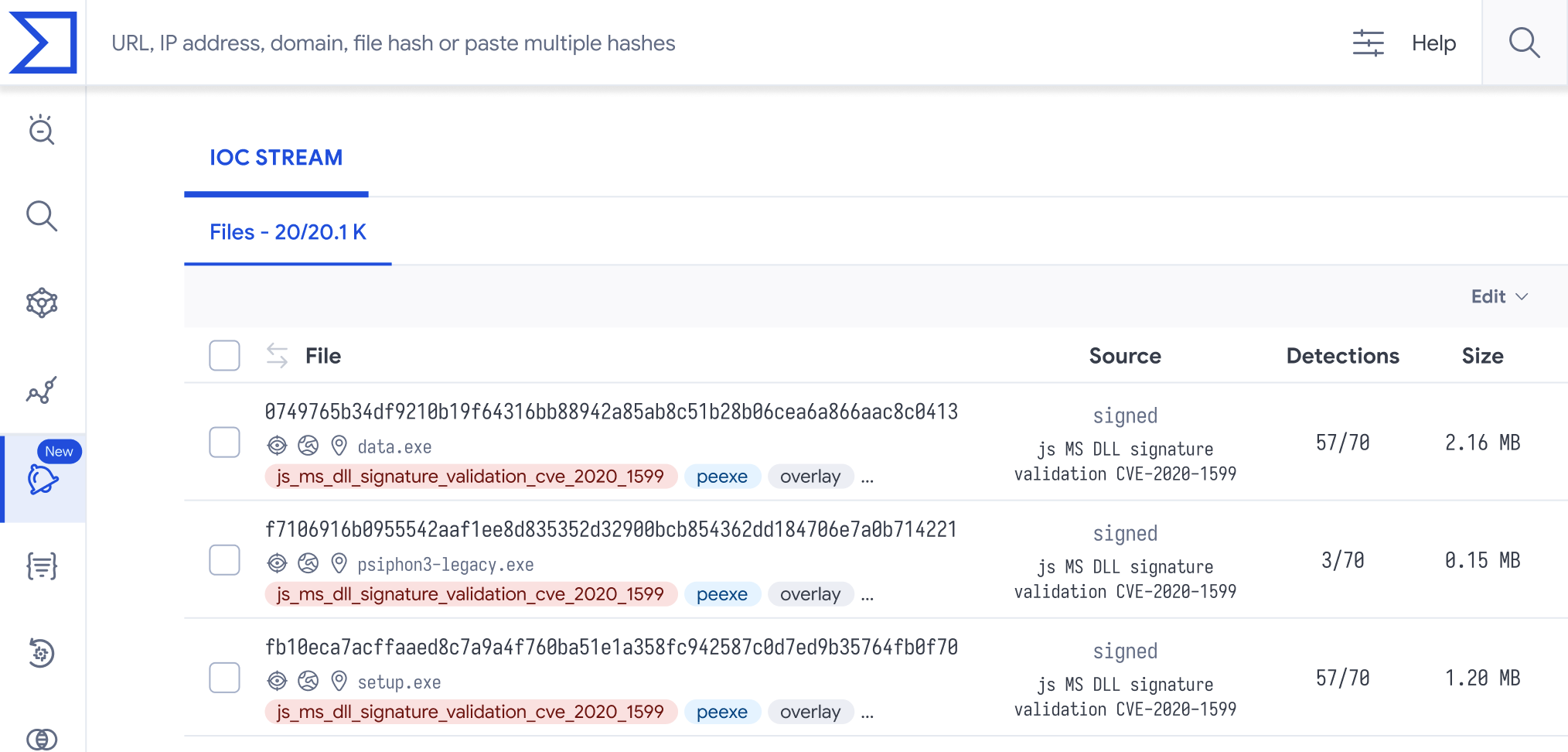Click the magnifier search button in top bar
This screenshot has height=752, width=1568.
tap(1524, 43)
